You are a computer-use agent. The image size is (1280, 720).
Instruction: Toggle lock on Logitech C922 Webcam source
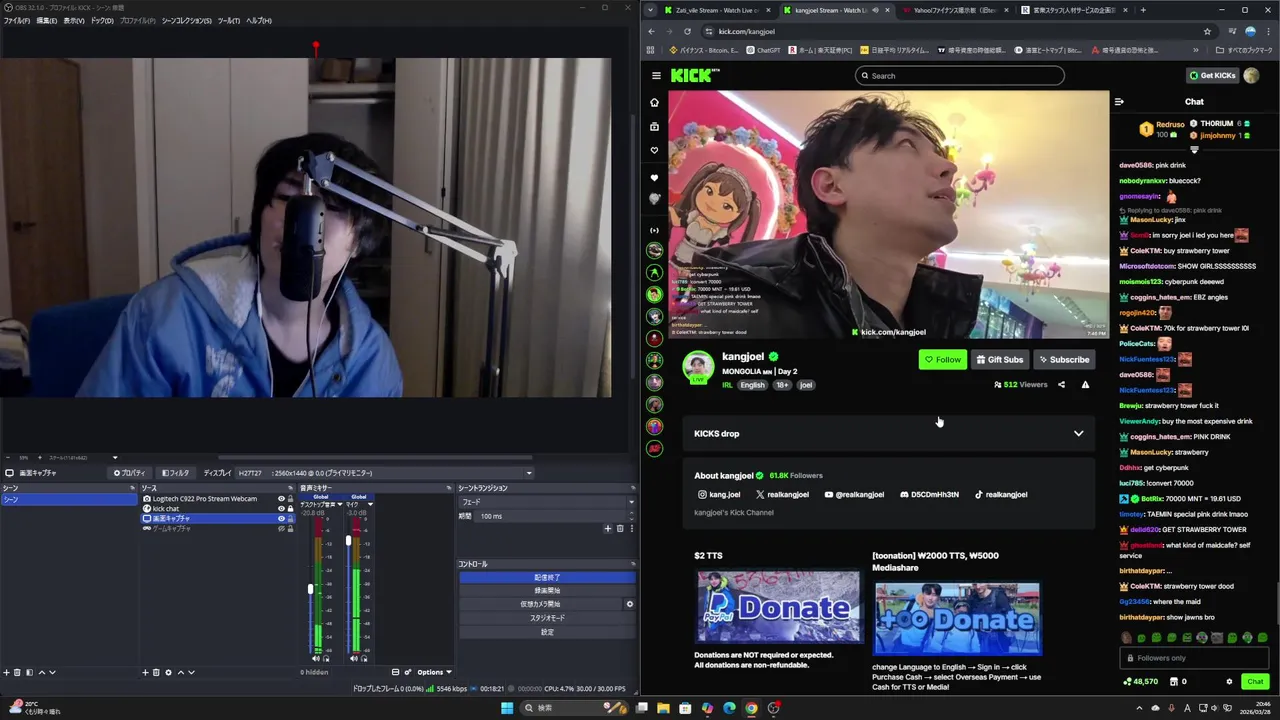tap(291, 499)
